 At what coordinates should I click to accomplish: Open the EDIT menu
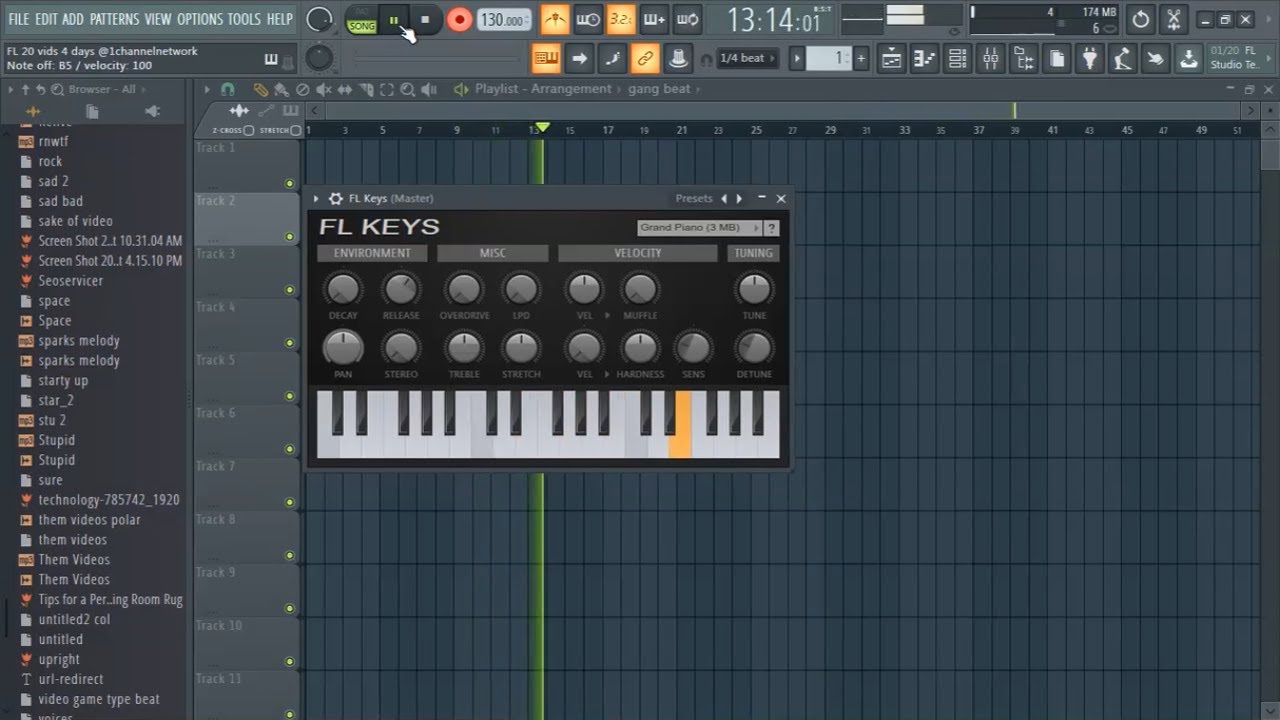[46, 19]
